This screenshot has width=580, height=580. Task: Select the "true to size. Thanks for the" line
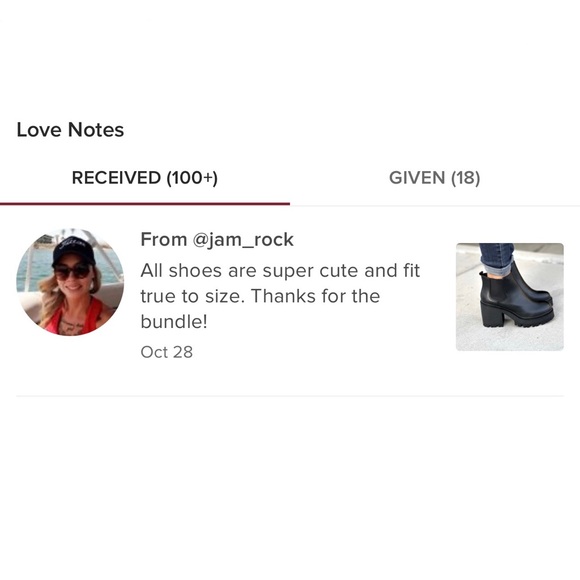click(260, 296)
